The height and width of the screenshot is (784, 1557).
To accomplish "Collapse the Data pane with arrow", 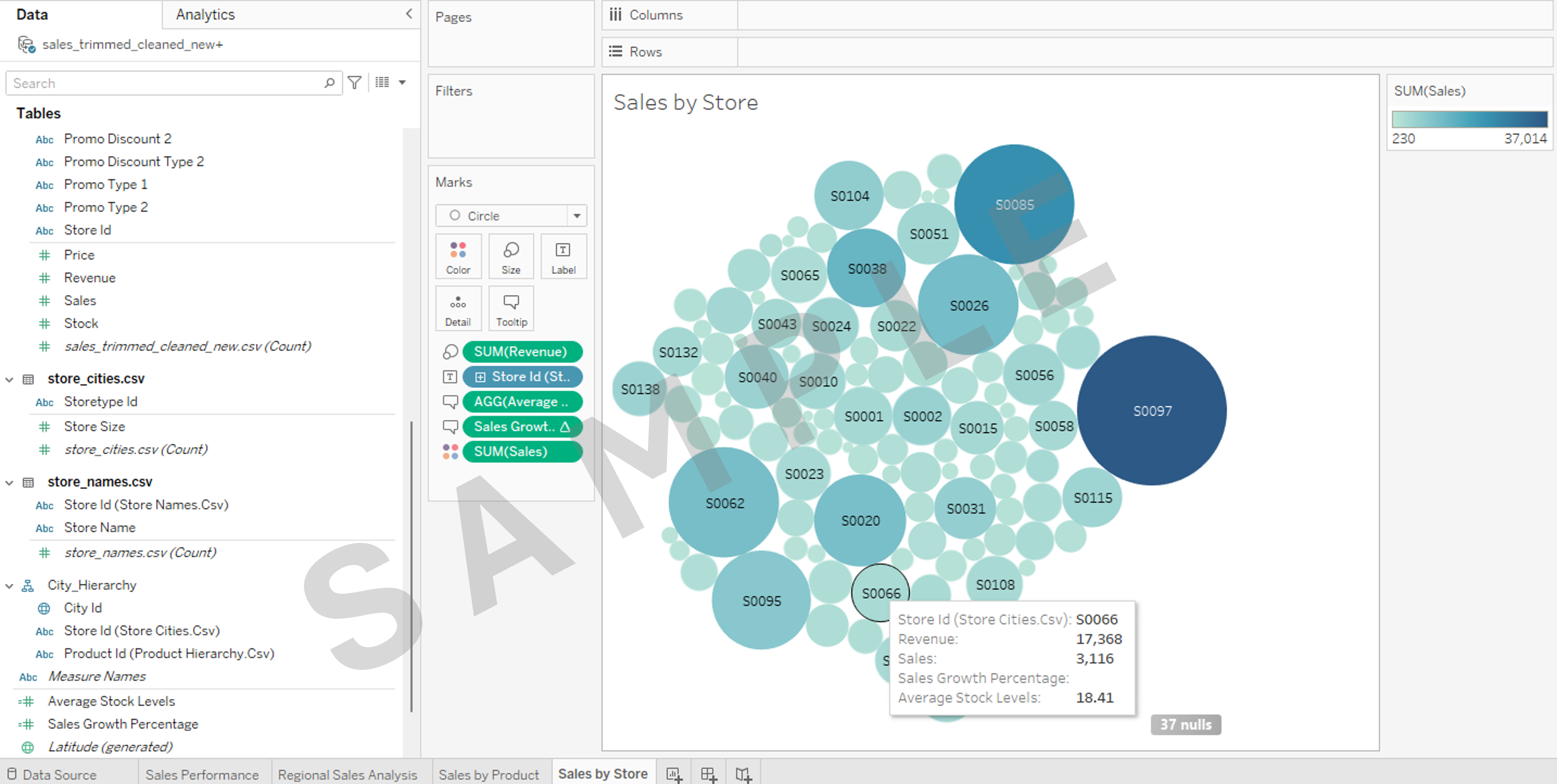I will [409, 13].
